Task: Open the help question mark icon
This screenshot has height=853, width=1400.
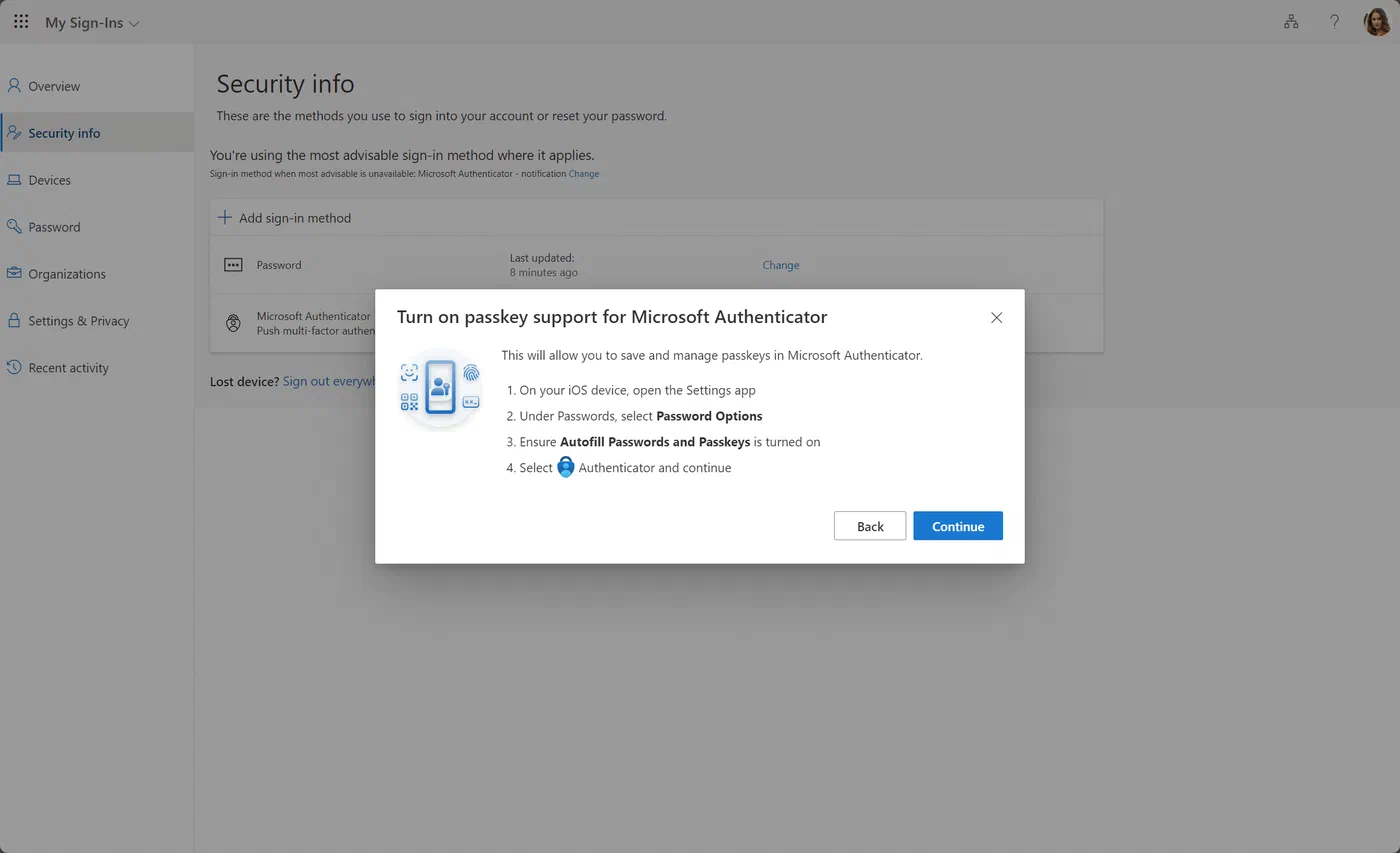Action: click(1334, 21)
